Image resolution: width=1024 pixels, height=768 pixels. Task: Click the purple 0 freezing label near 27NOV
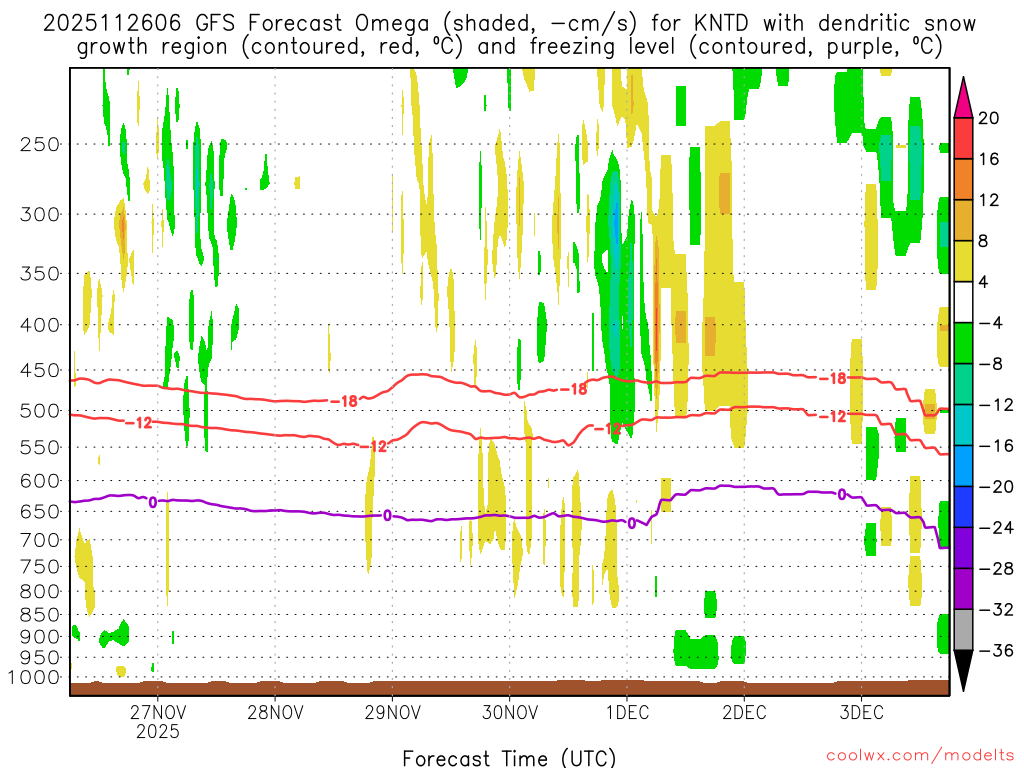(153, 502)
